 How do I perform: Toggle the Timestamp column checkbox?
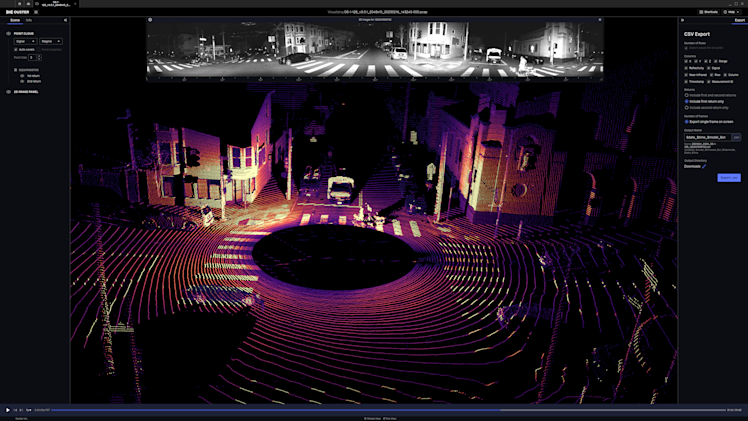coord(686,82)
